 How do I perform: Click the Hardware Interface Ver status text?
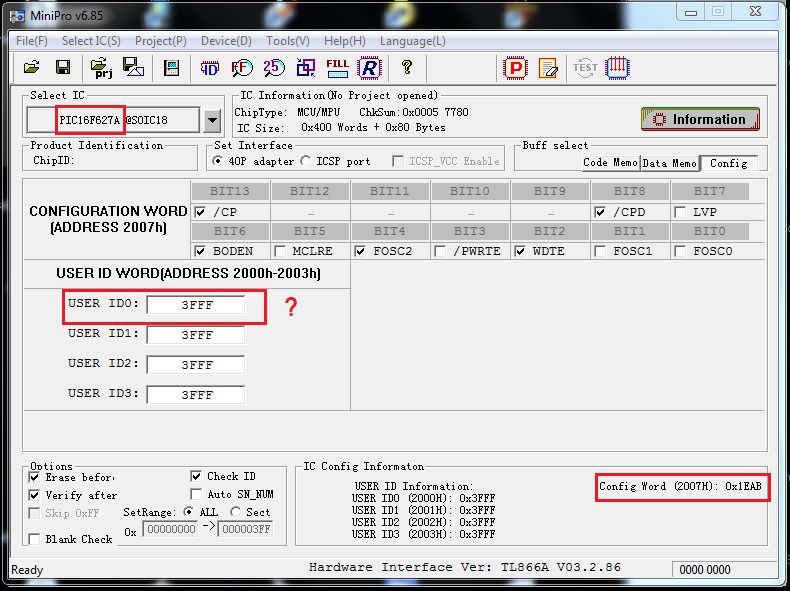coord(465,567)
